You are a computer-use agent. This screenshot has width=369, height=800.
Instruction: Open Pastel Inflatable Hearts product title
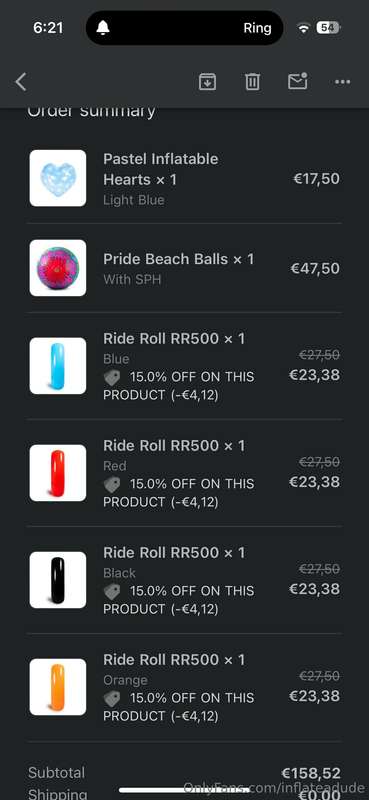coord(161,169)
